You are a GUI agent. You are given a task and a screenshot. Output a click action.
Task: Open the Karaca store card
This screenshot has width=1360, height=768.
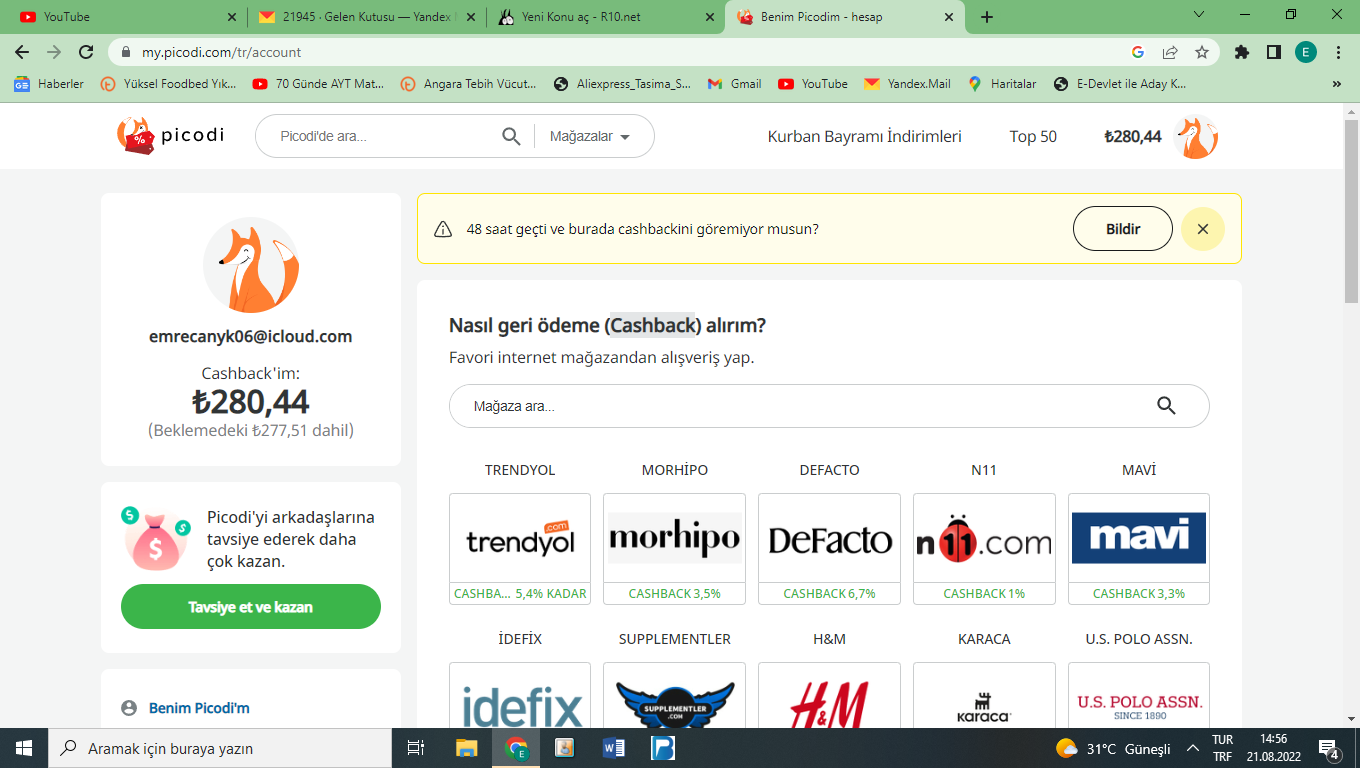tap(984, 695)
